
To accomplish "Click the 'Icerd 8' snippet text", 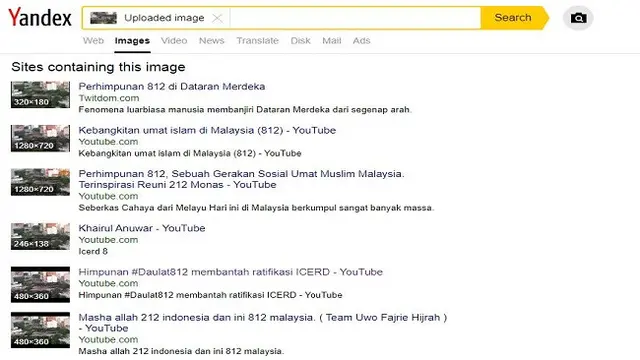I will (93, 251).
